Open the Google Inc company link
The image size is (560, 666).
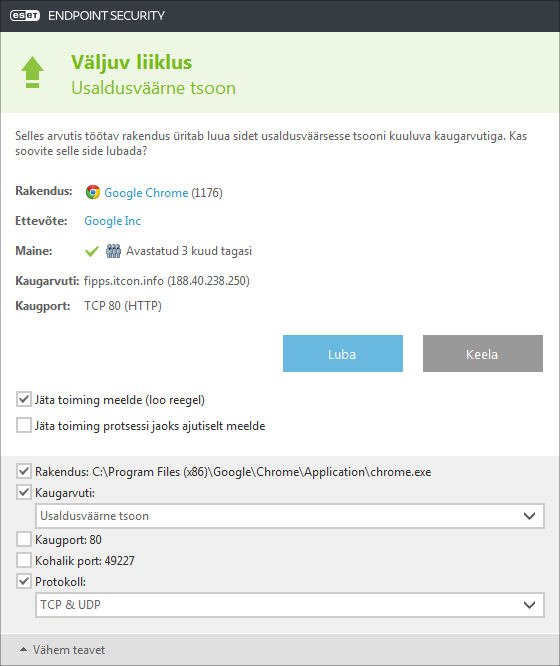click(x=113, y=221)
